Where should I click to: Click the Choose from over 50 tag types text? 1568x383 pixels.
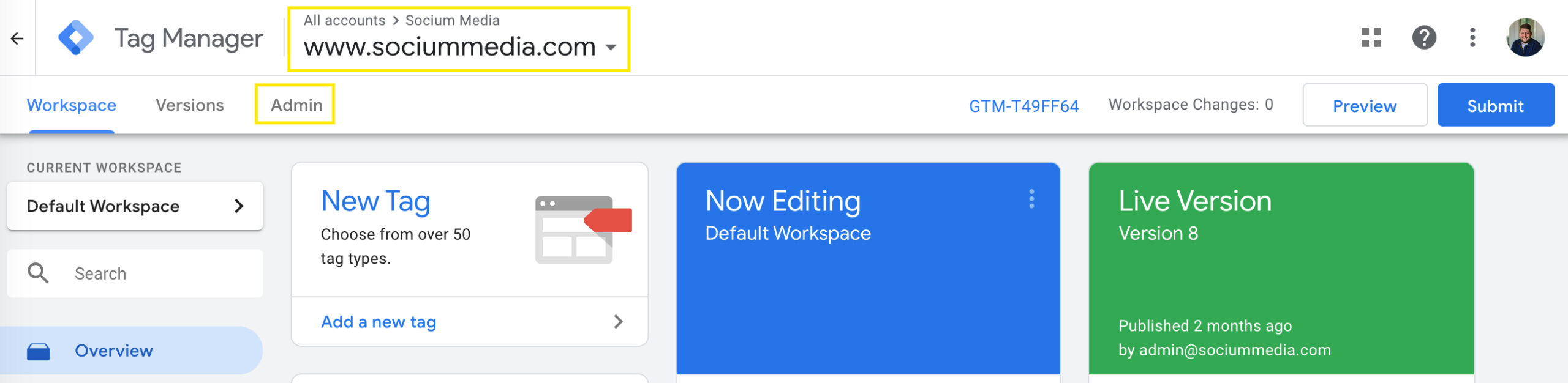396,247
